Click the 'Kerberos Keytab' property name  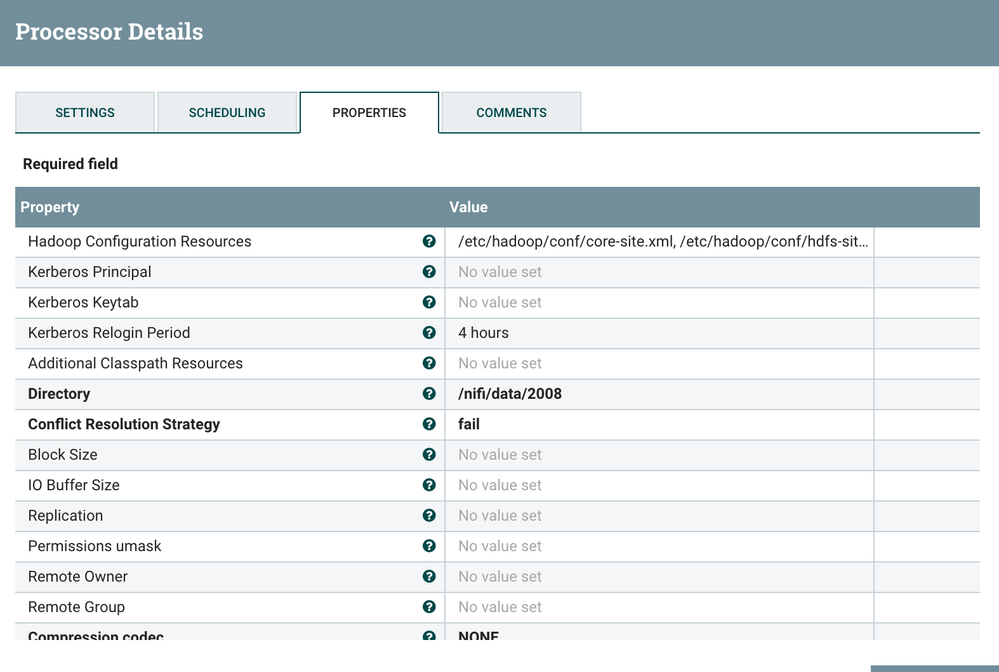83,303
